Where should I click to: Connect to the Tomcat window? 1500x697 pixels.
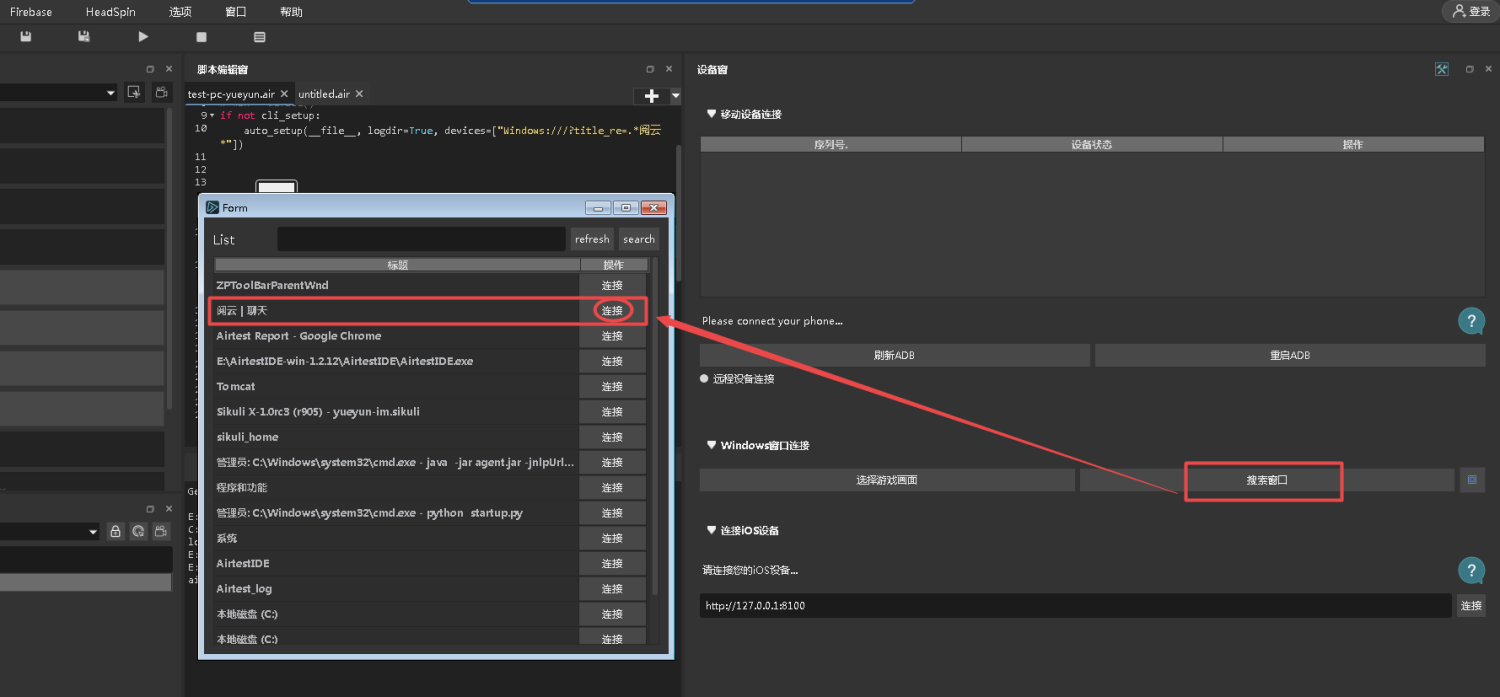(x=612, y=386)
